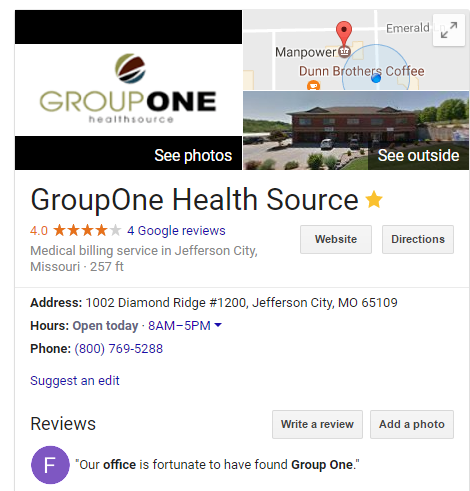The image size is (470, 491).
Task: Click Add a photo button
Action: (412, 424)
